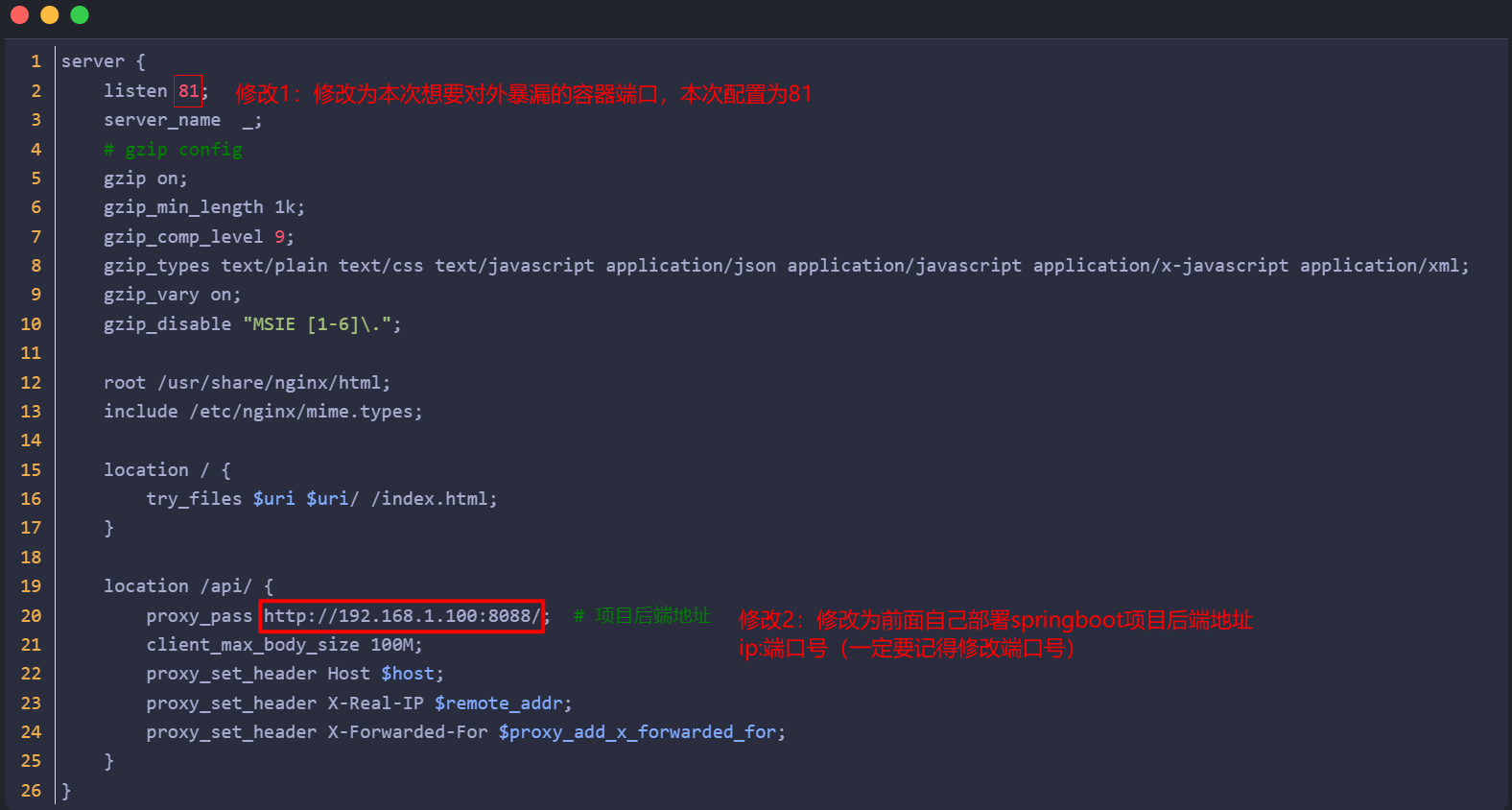Screen dimensions: 1512x810
Task: Click the "$remote_addr" variable
Action: pyautogui.click(x=499, y=703)
